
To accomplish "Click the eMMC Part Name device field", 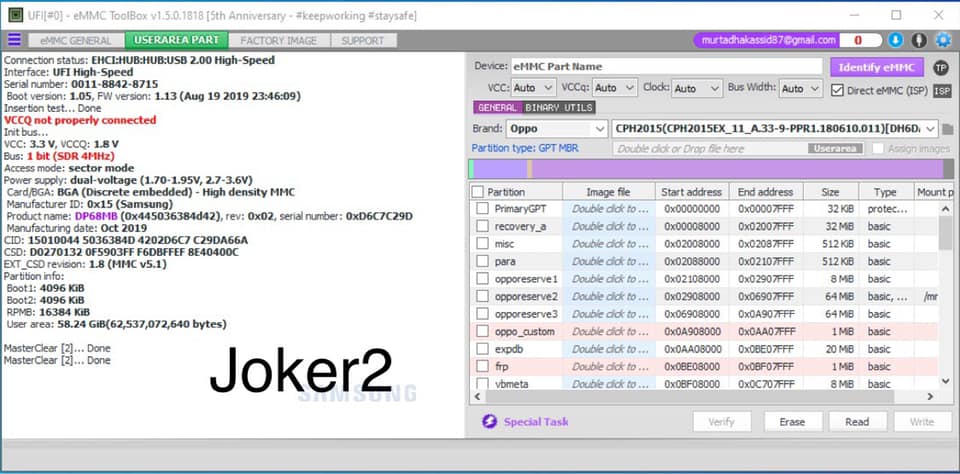I will pyautogui.click(x=666, y=67).
